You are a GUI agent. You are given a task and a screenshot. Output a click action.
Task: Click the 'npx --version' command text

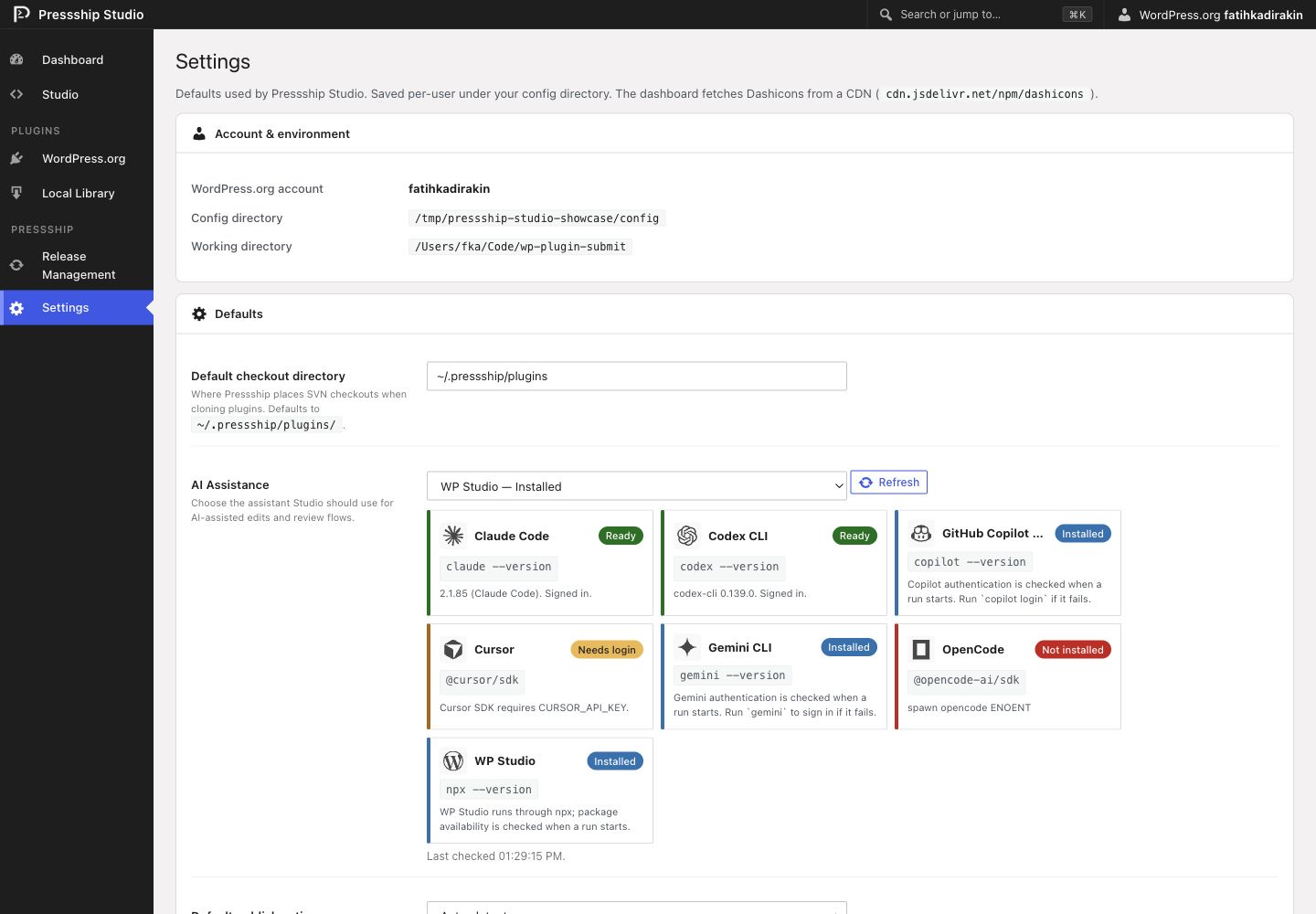pyautogui.click(x=489, y=790)
